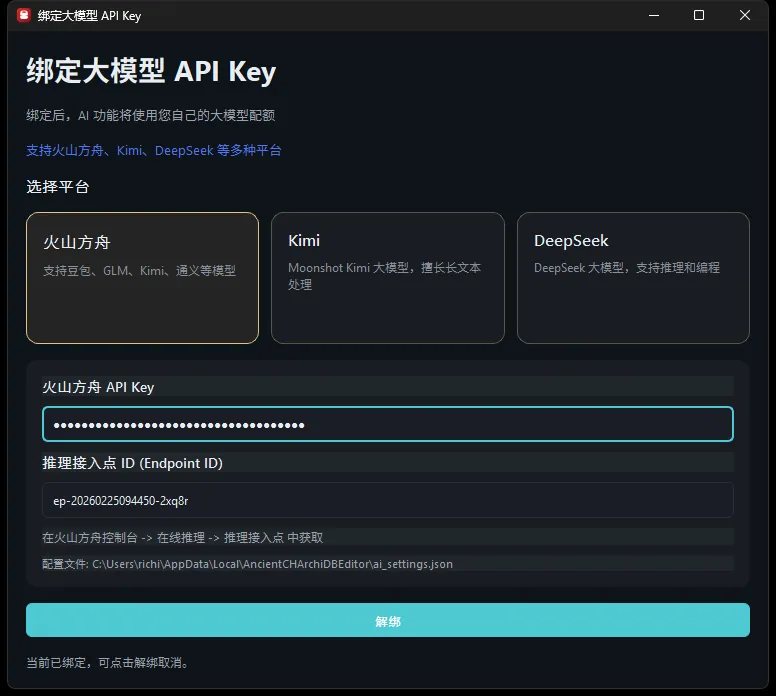Click the 当前已绑定 status message
776x696 pixels.
[108, 662]
